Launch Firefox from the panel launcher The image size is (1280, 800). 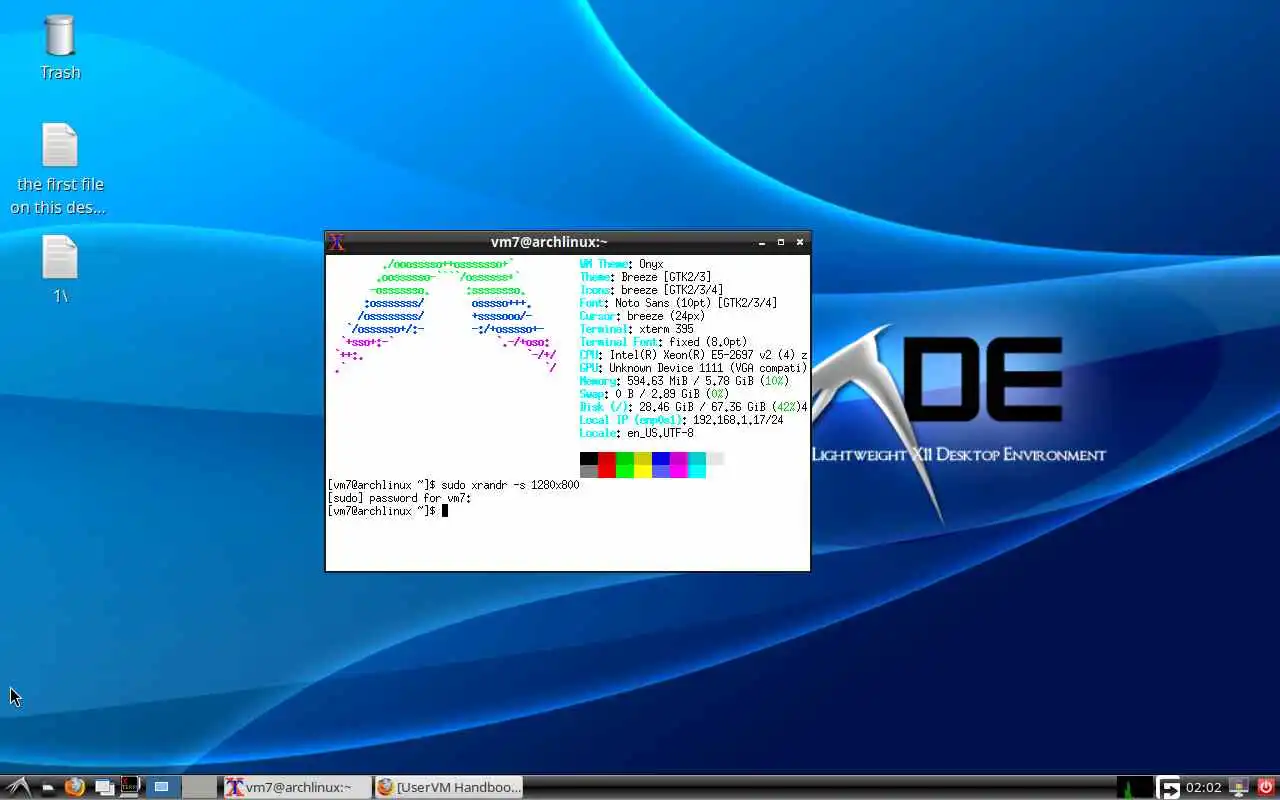pos(75,787)
